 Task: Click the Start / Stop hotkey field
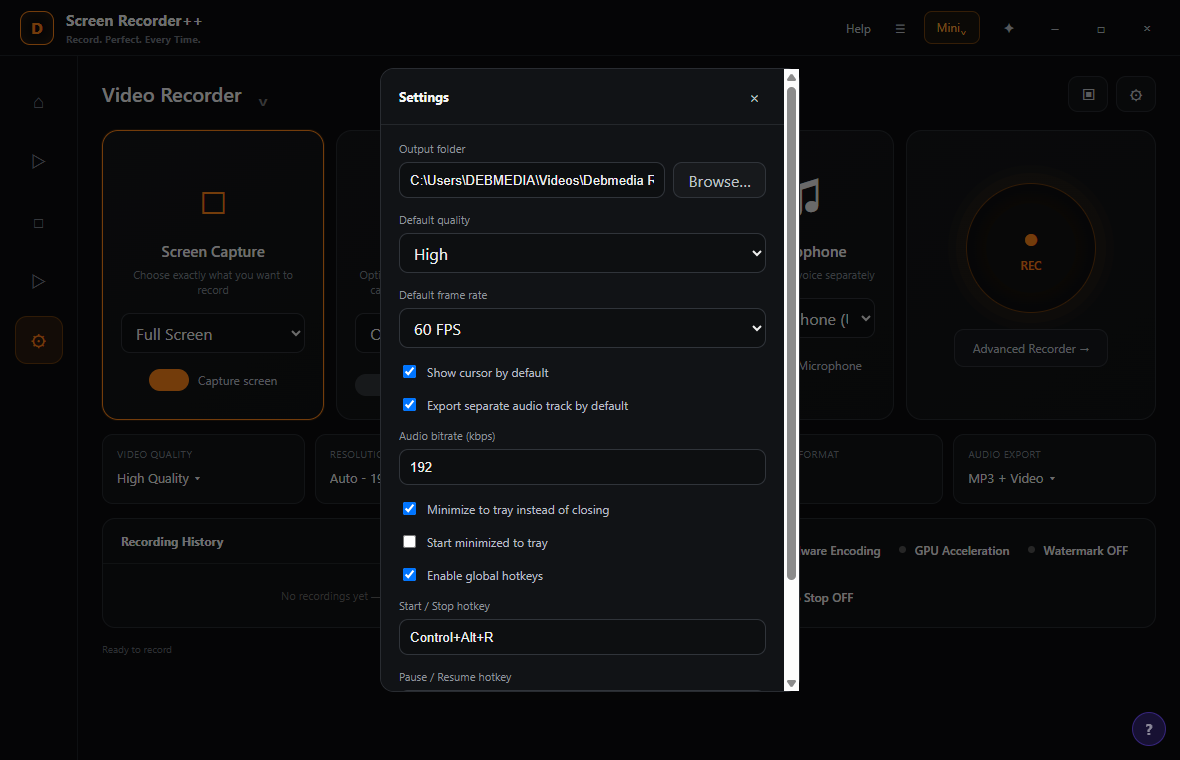point(582,637)
